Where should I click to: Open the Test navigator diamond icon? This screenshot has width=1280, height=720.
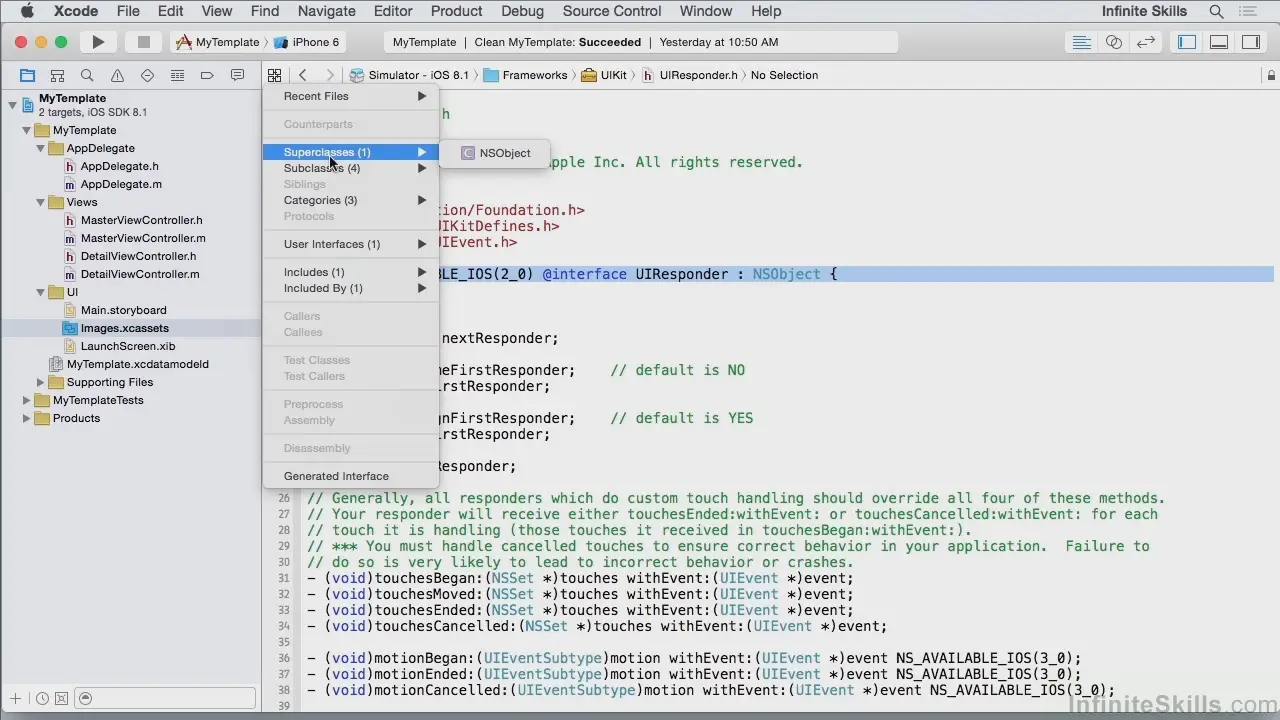click(147, 75)
